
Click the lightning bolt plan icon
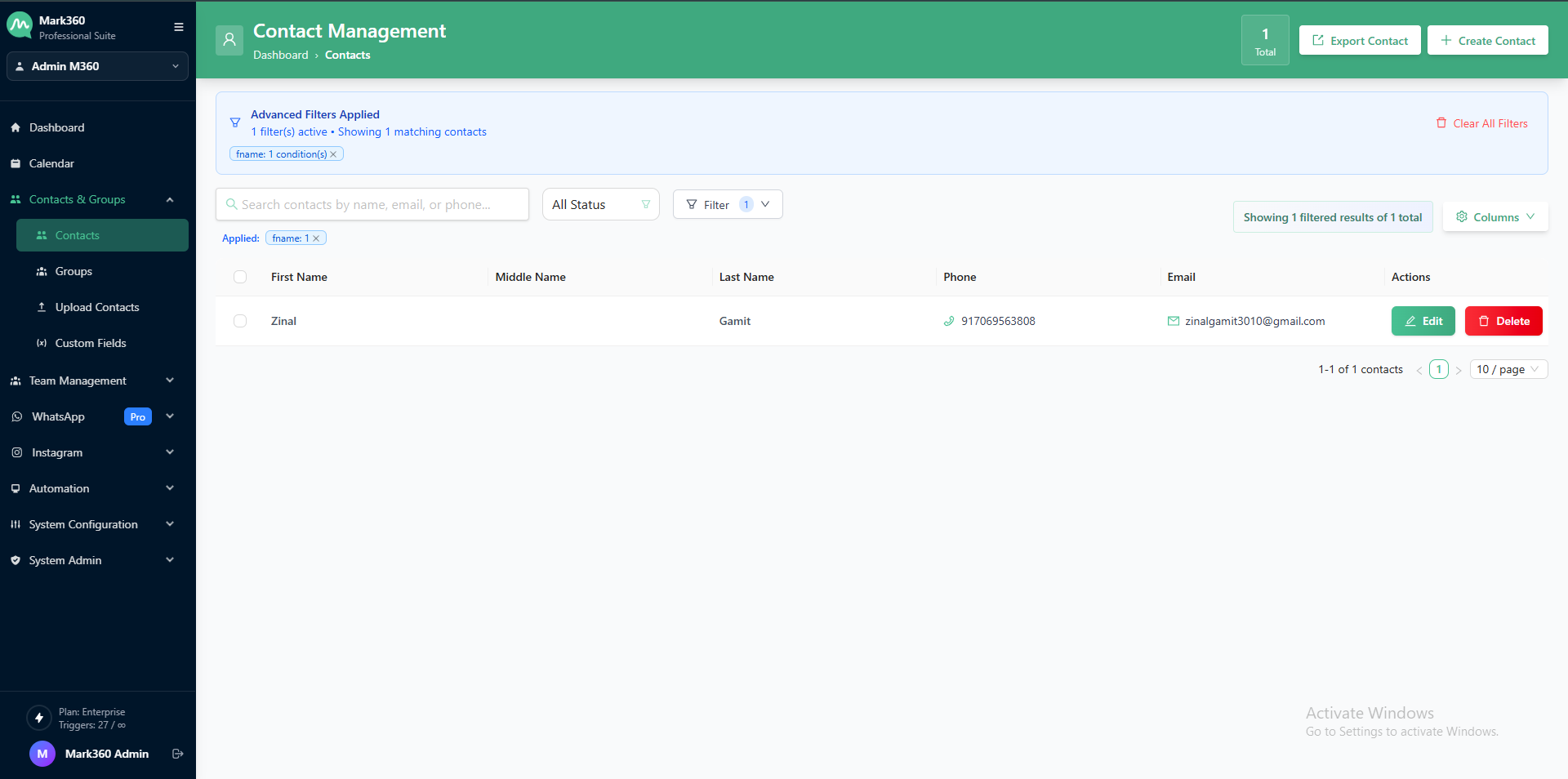tap(38, 718)
